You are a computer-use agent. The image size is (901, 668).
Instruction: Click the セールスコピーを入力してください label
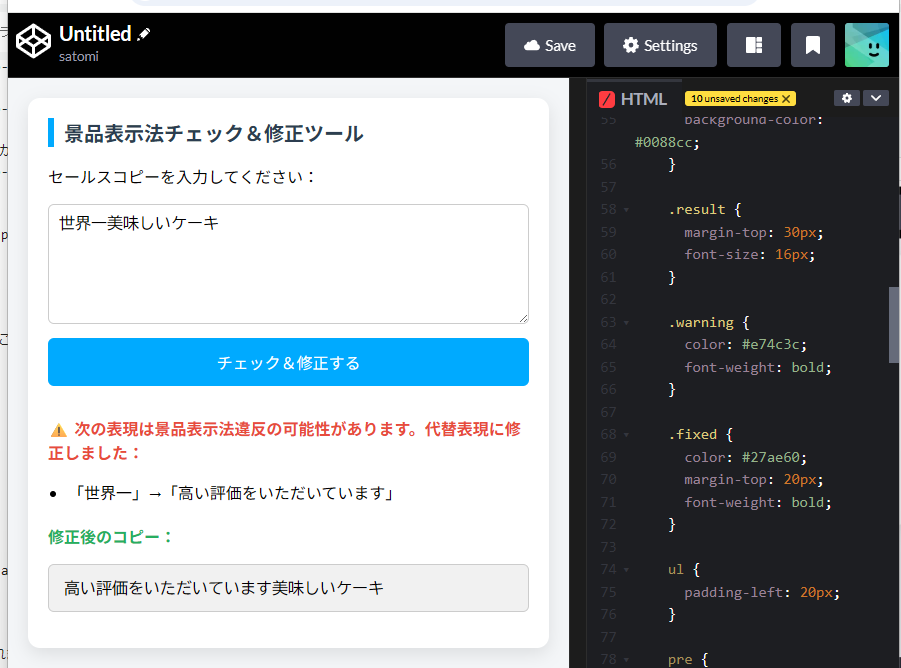tap(183, 177)
